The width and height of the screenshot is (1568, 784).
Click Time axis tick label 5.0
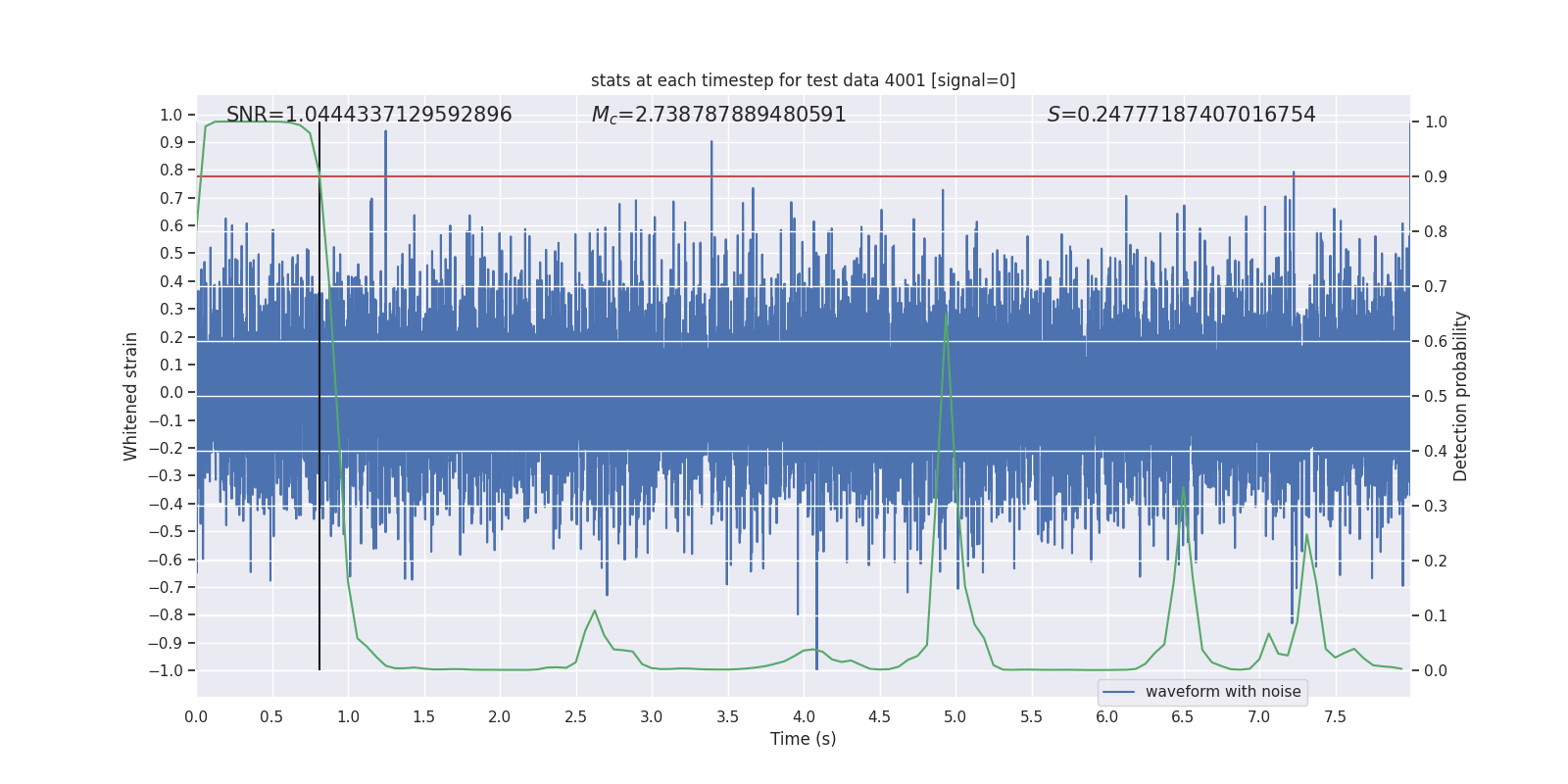pyautogui.click(x=955, y=716)
